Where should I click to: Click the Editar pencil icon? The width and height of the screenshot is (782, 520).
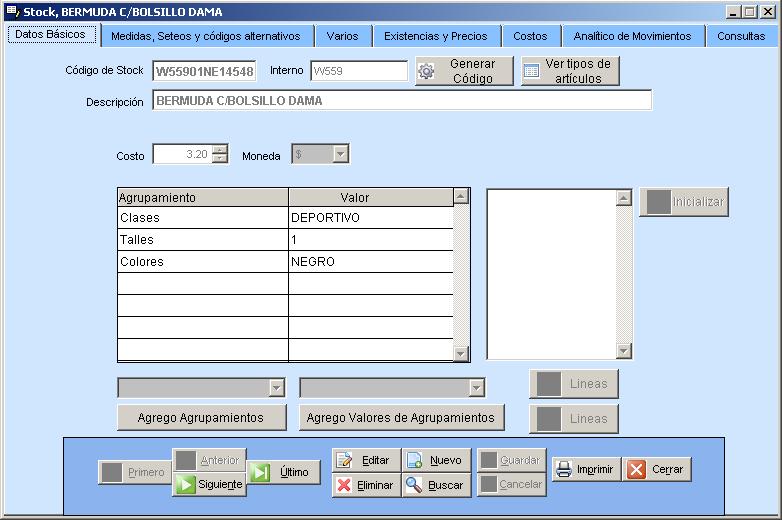coord(345,460)
